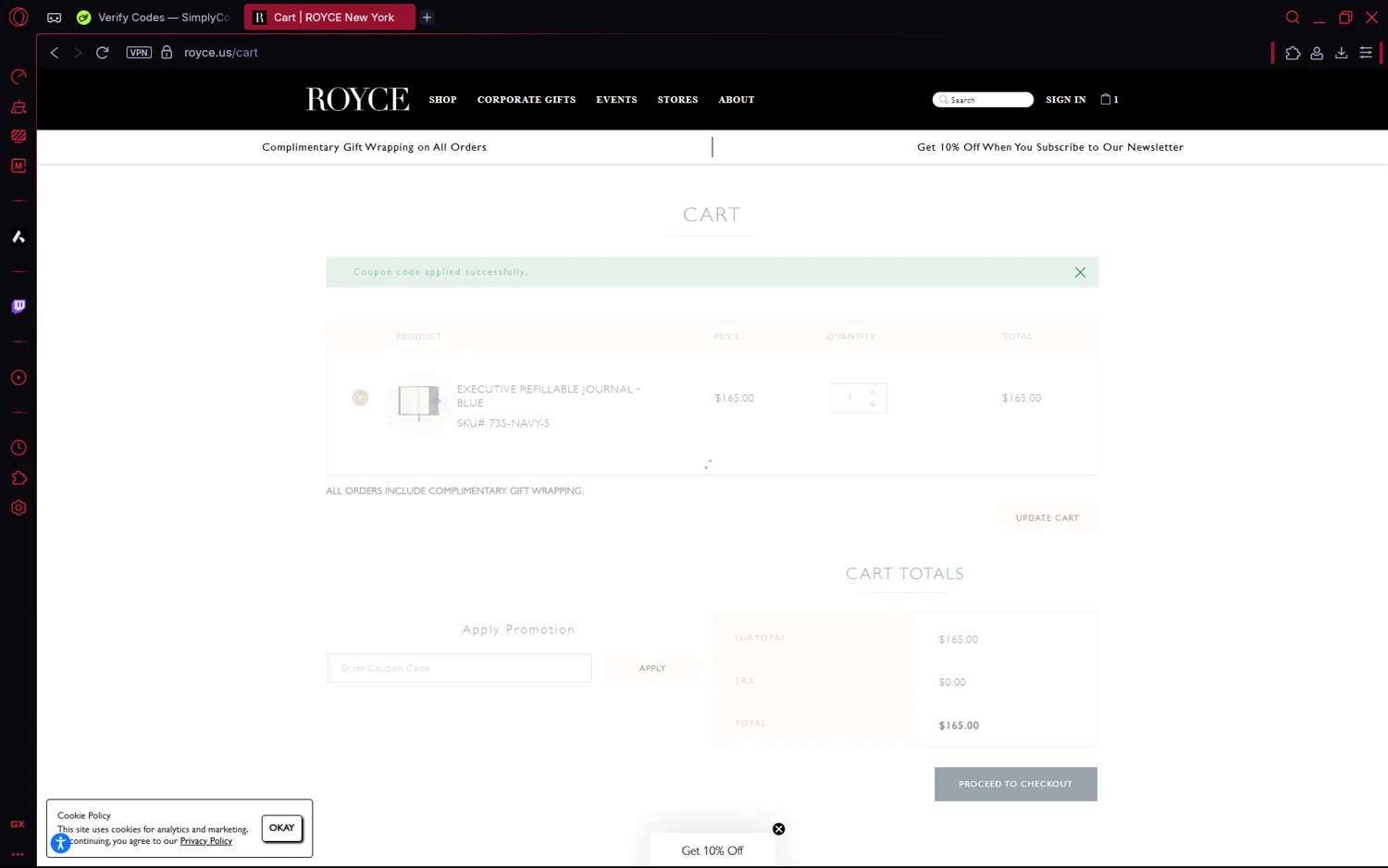1388x868 pixels.
Task: Select the Cart ROYCE New York tab
Action: point(330,18)
